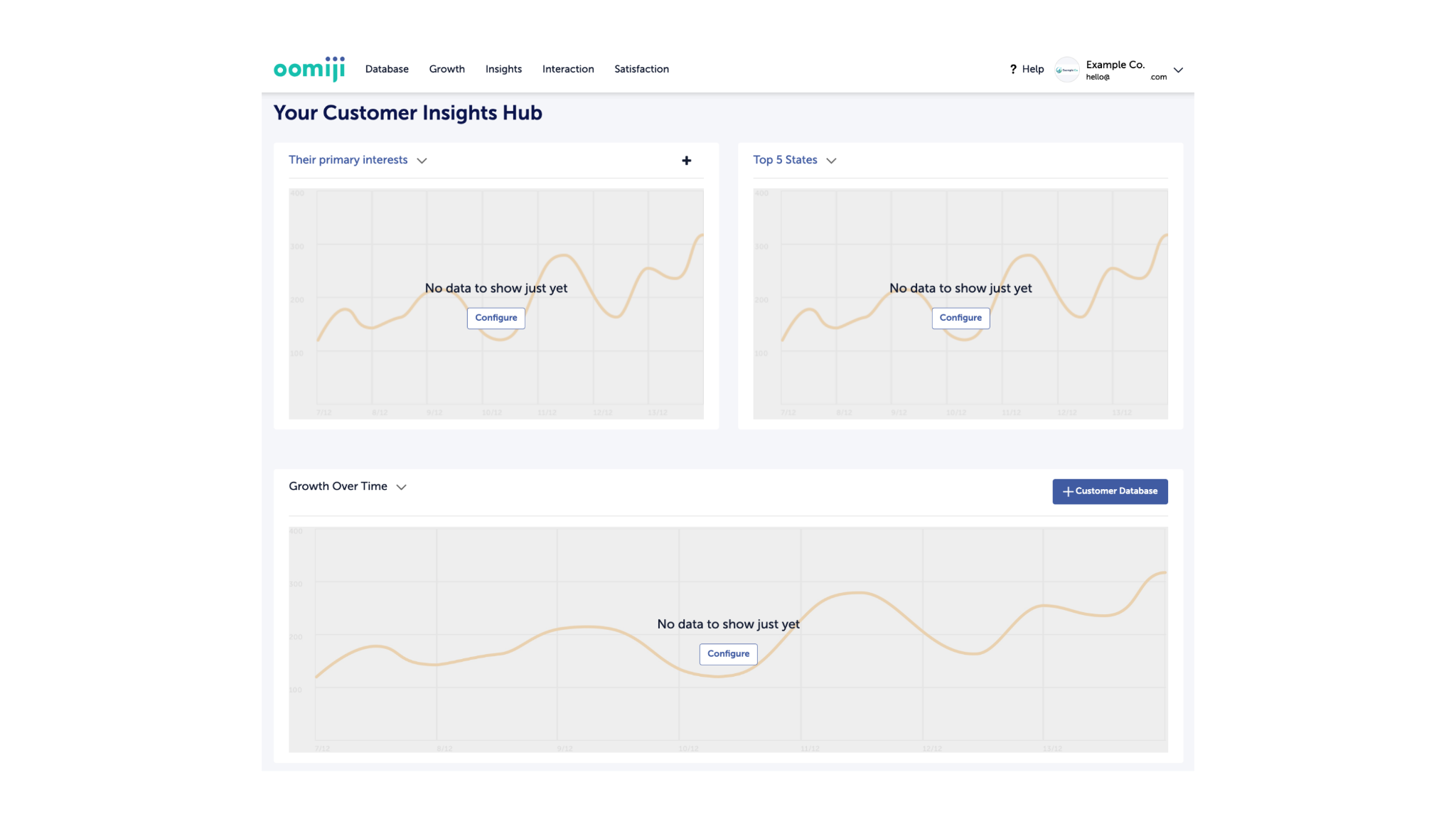Click the oomiji logo
Screen dimensions: 1456x819
click(309, 69)
